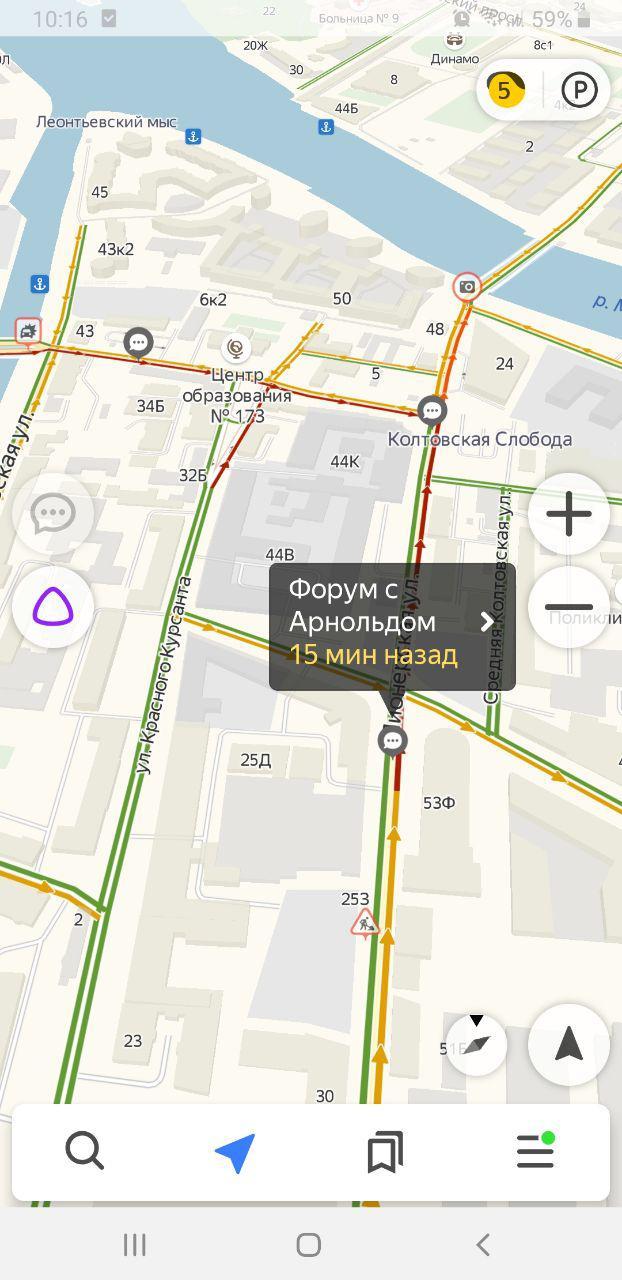Viewport: 622px width, 1280px height.
Task: Open route navigation arrow in bottom bar
Action: click(235, 1153)
